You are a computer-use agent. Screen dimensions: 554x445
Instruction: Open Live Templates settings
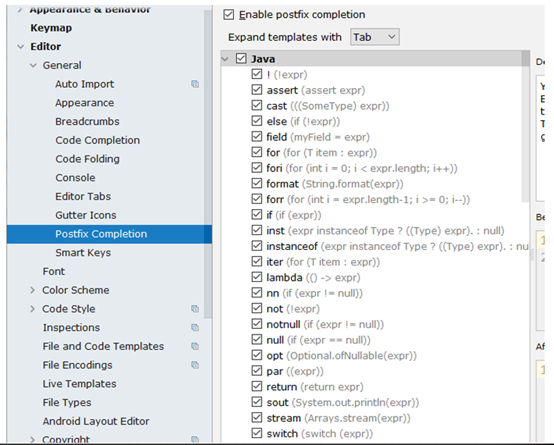pos(79,384)
